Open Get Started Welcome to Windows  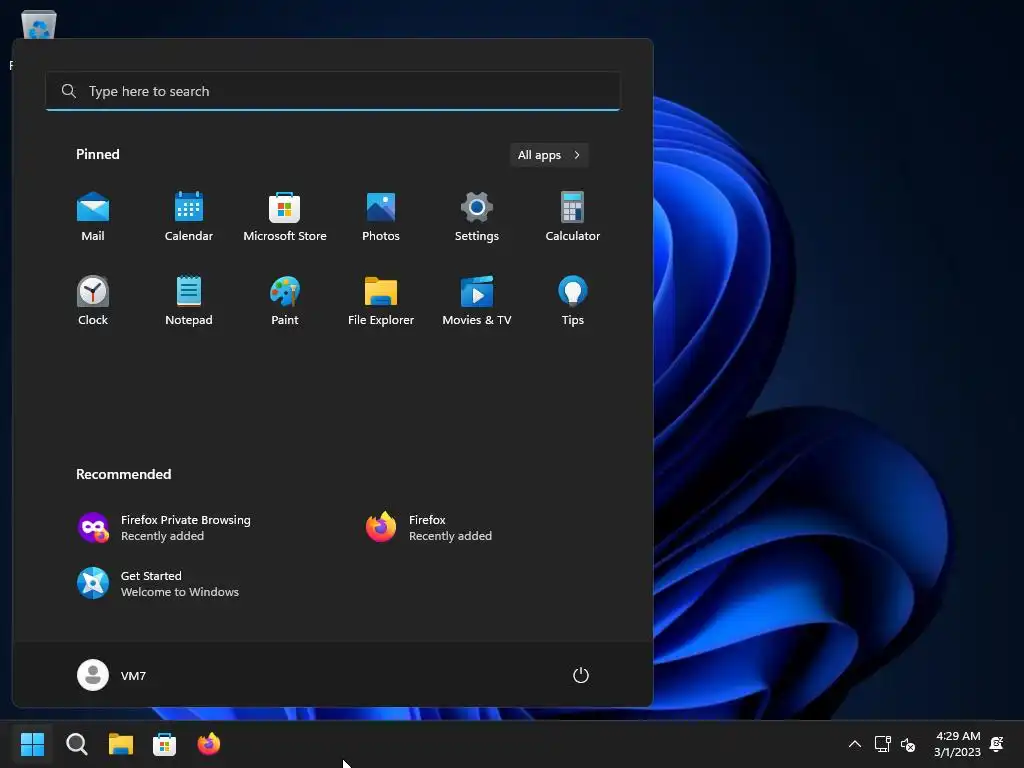158,584
